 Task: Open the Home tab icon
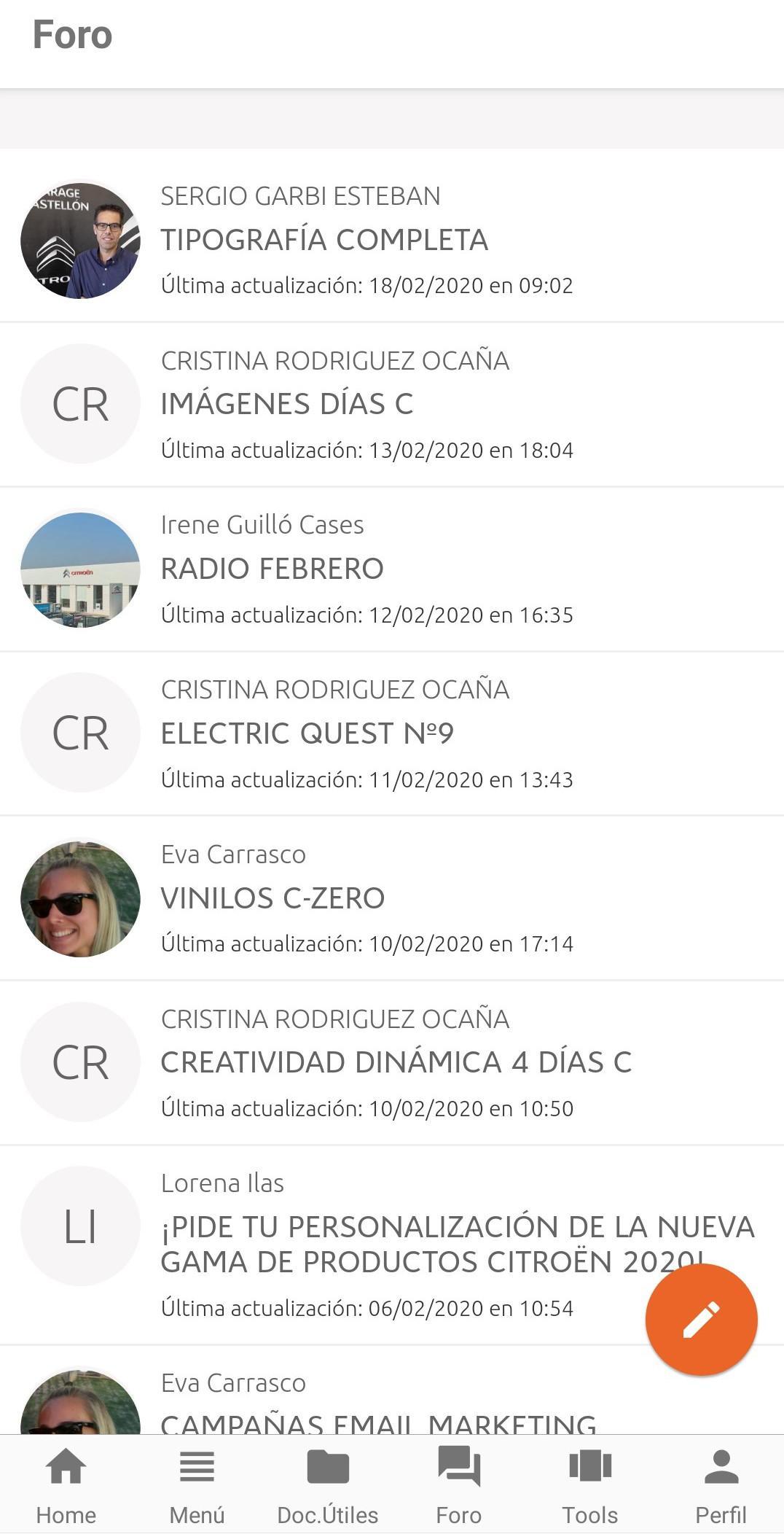pos(66,1466)
